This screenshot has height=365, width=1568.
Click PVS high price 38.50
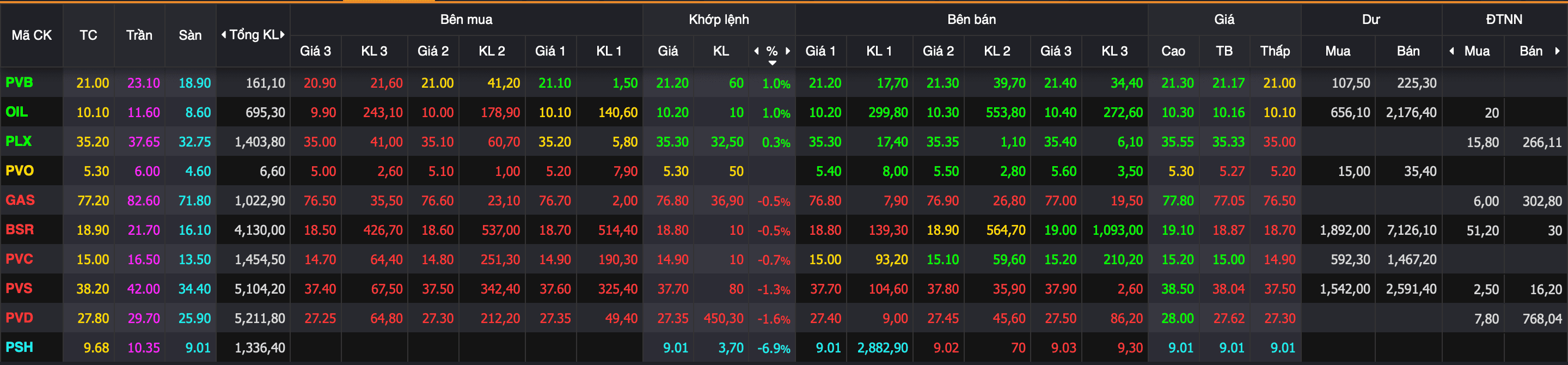coord(1177,289)
